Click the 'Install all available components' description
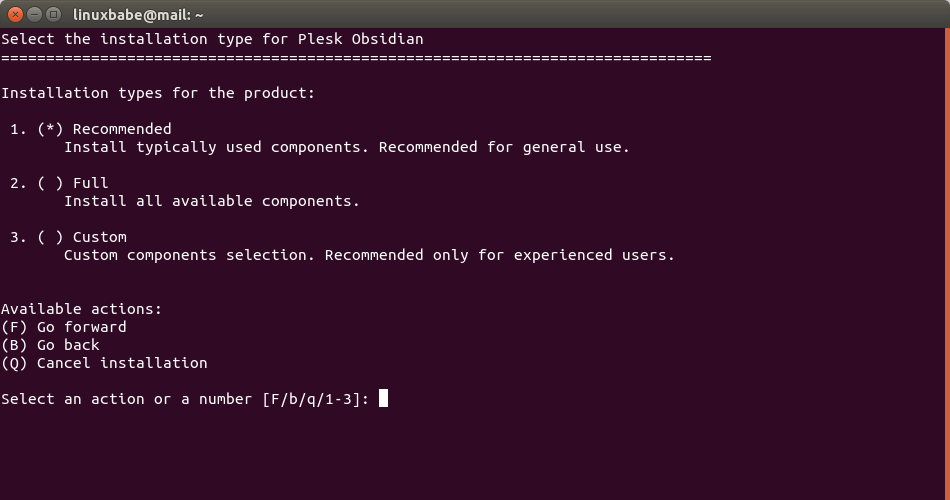 click(x=212, y=201)
